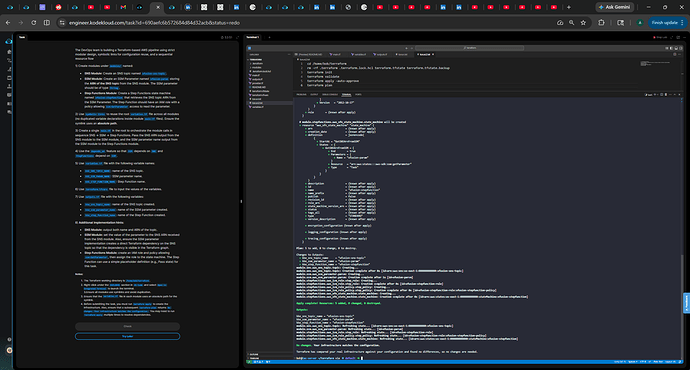Expand the terminal pane to fullscreen

[672, 37]
